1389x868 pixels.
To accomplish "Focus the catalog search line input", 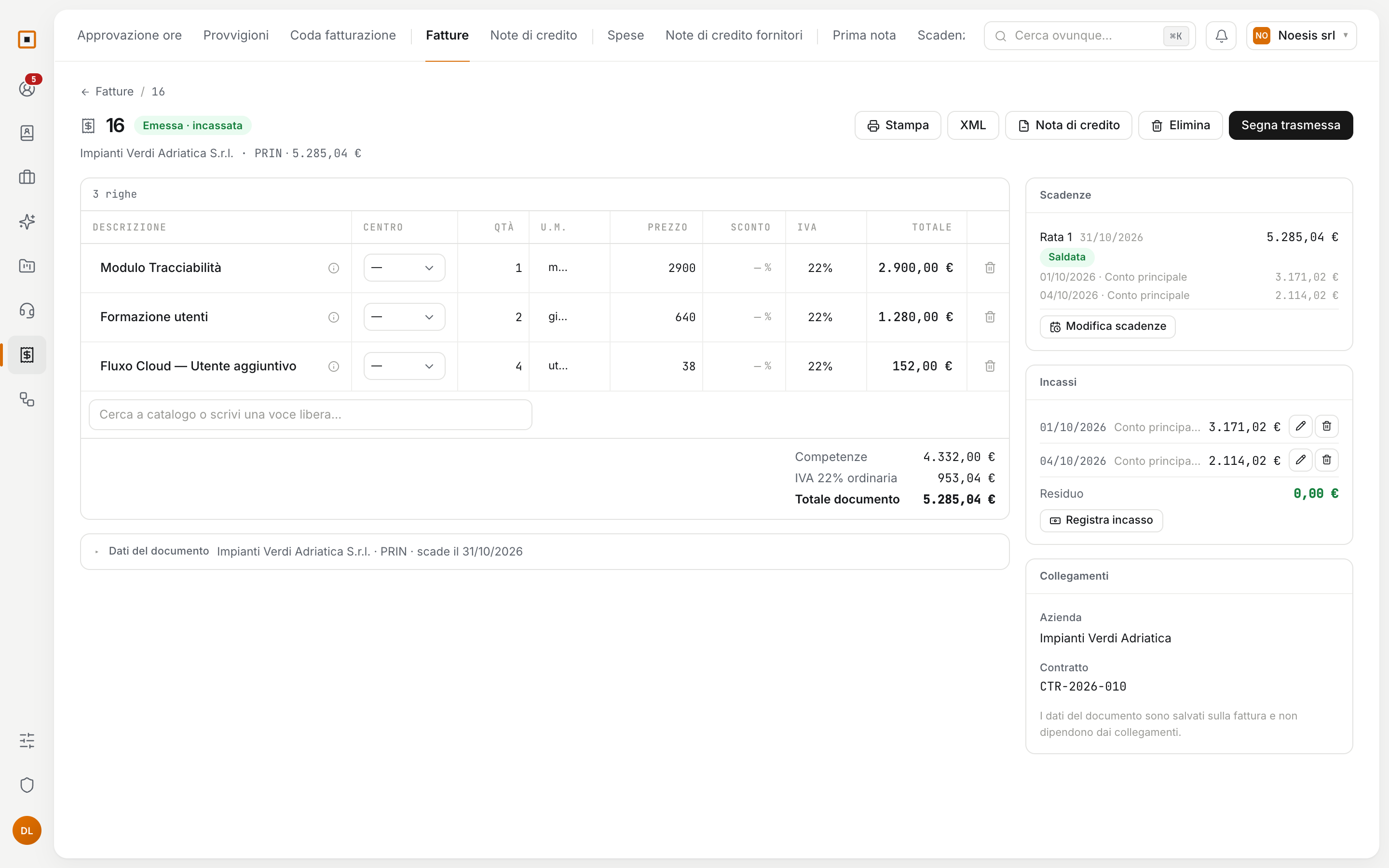I will point(310,415).
